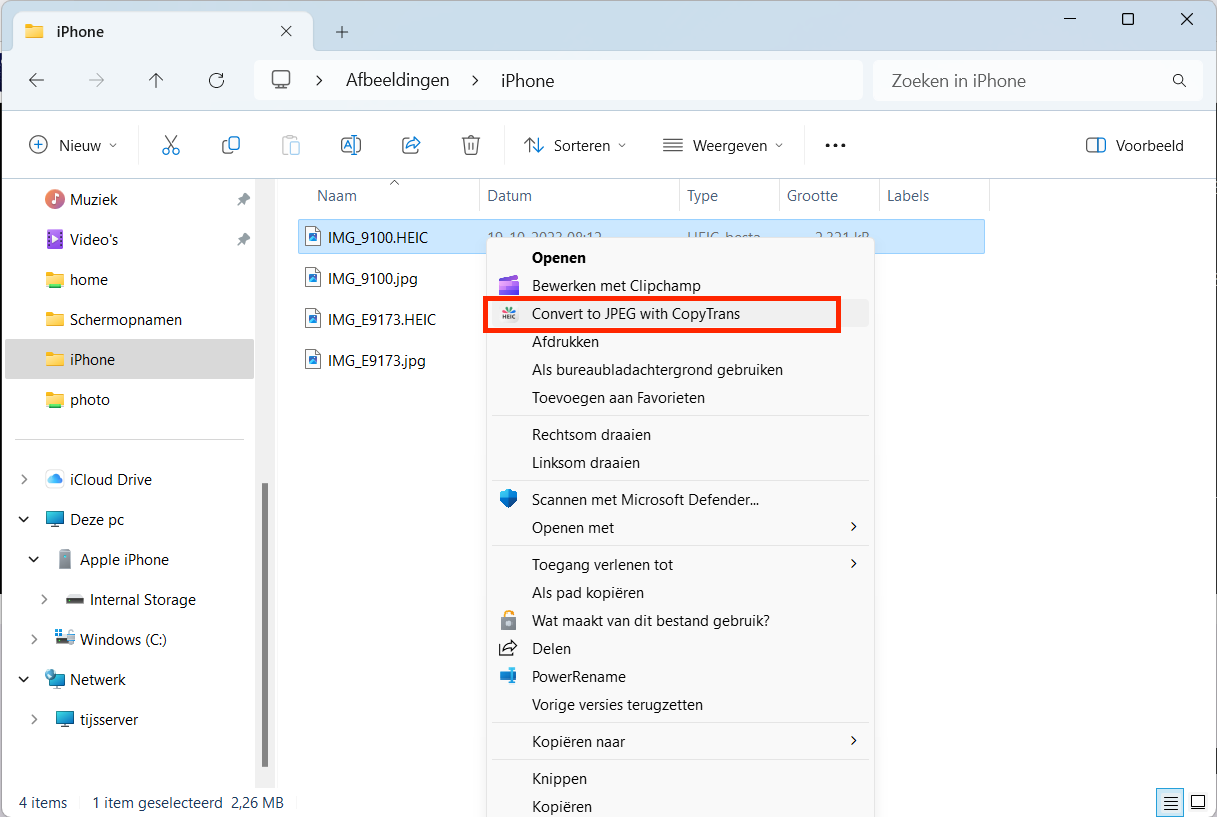Image resolution: width=1217 pixels, height=817 pixels.
Task: Click the Rename icon in toolbar
Action: (x=351, y=145)
